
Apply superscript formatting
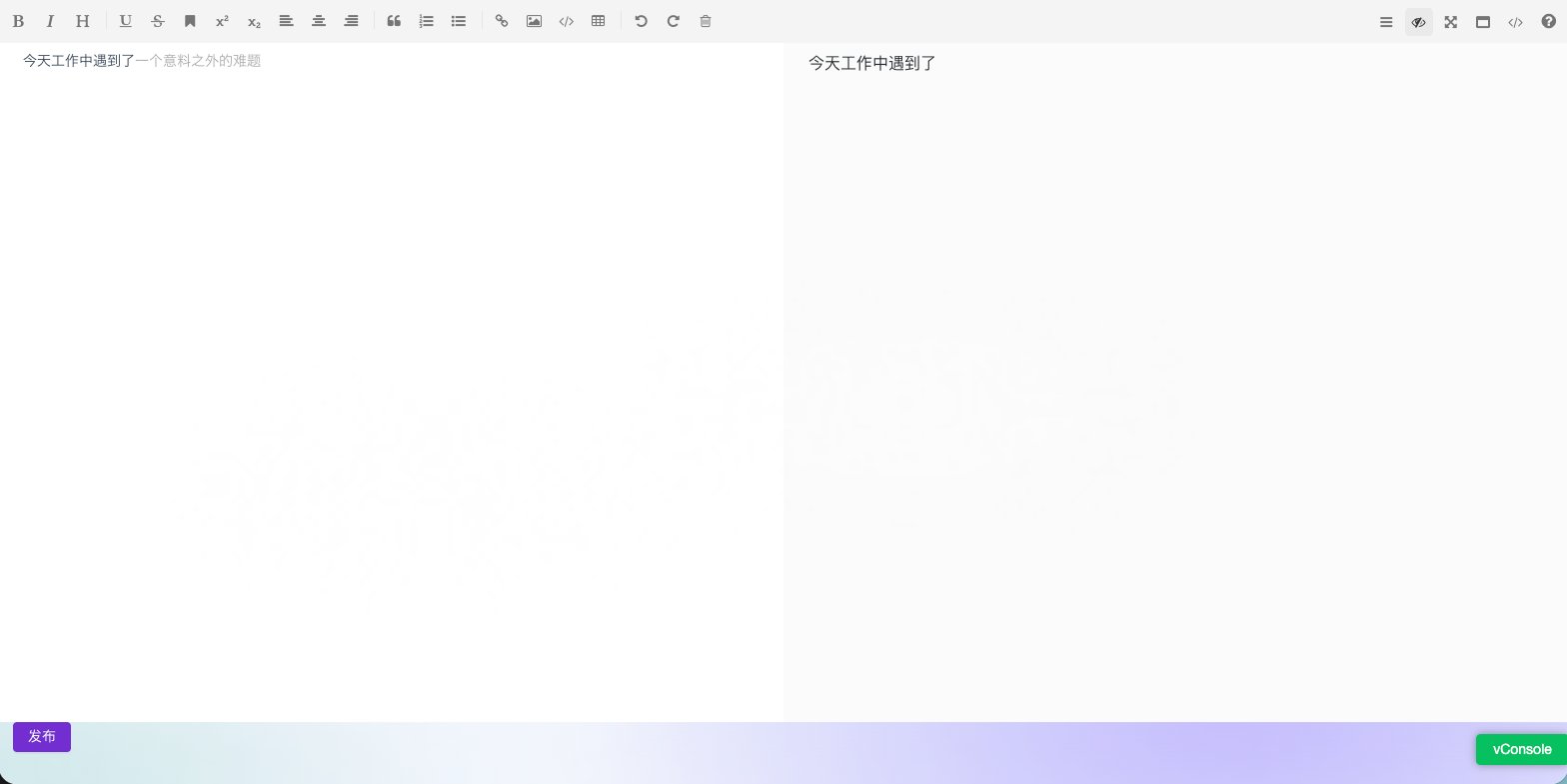(222, 21)
